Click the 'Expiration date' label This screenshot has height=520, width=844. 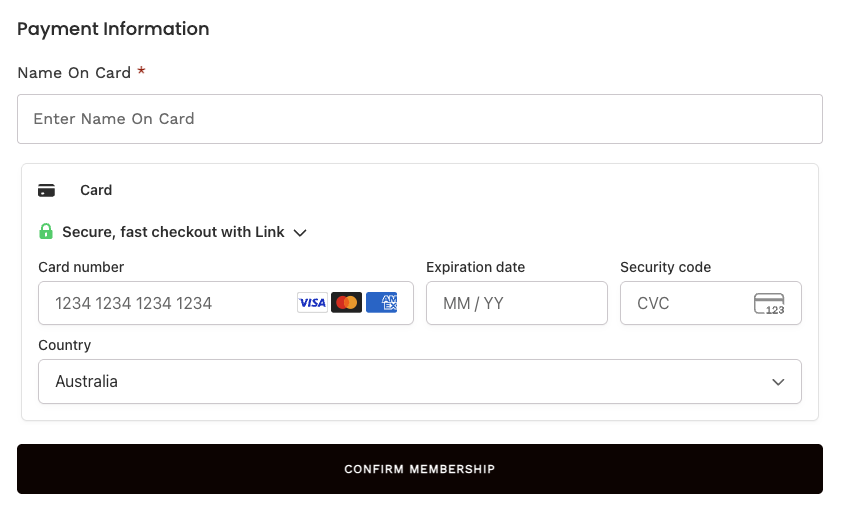(475, 267)
